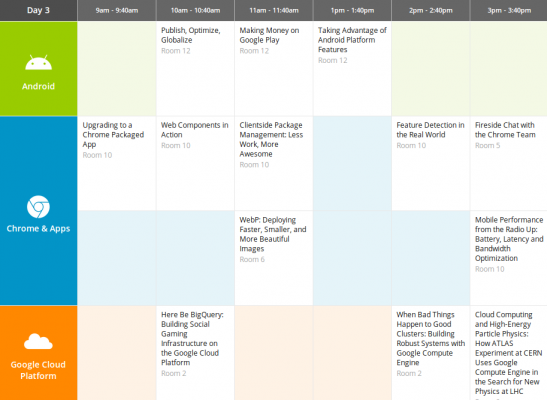Open the Clientside Package Management session
This screenshot has height=400, width=547.
point(274,163)
